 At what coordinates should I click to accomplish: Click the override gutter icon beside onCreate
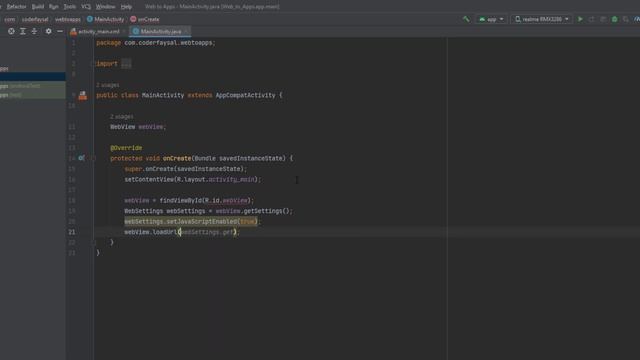pyautogui.click(x=81, y=158)
